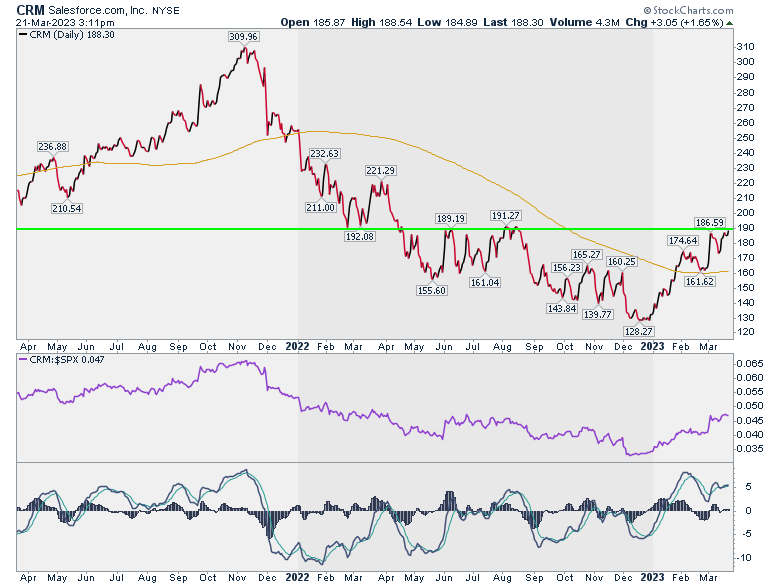This screenshot has width=780, height=586.
Task: Click the Chg +3.05 (+1.65%) value
Action: tap(675, 22)
